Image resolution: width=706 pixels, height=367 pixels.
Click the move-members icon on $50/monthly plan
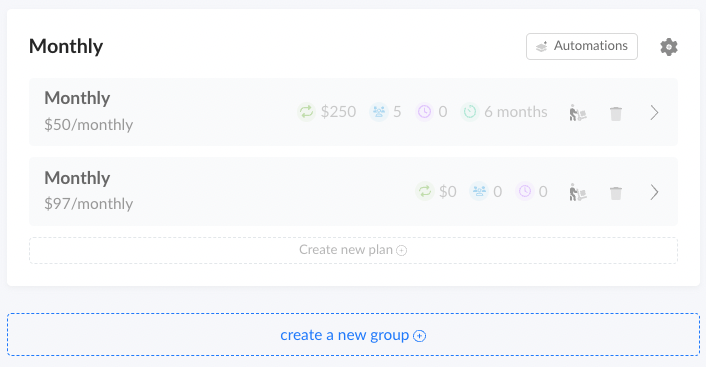tap(578, 113)
